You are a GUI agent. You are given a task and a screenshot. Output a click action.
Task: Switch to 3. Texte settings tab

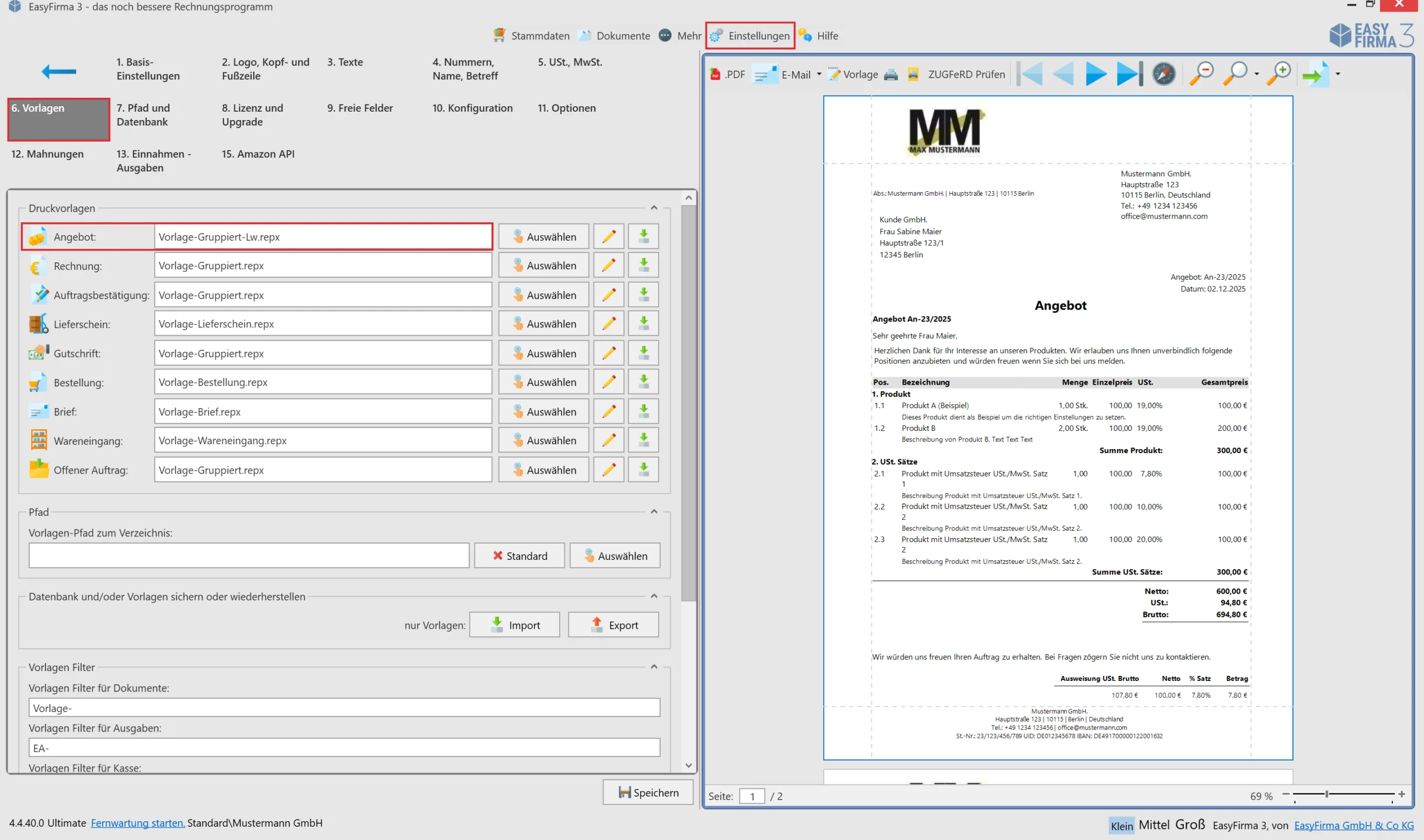(345, 62)
